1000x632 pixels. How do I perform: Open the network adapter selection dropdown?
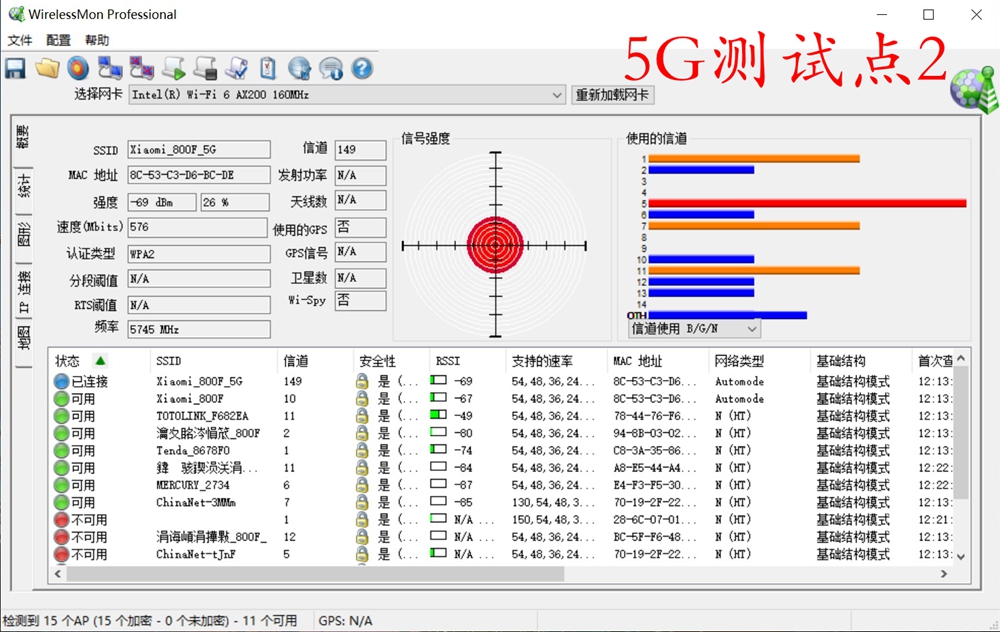point(558,96)
